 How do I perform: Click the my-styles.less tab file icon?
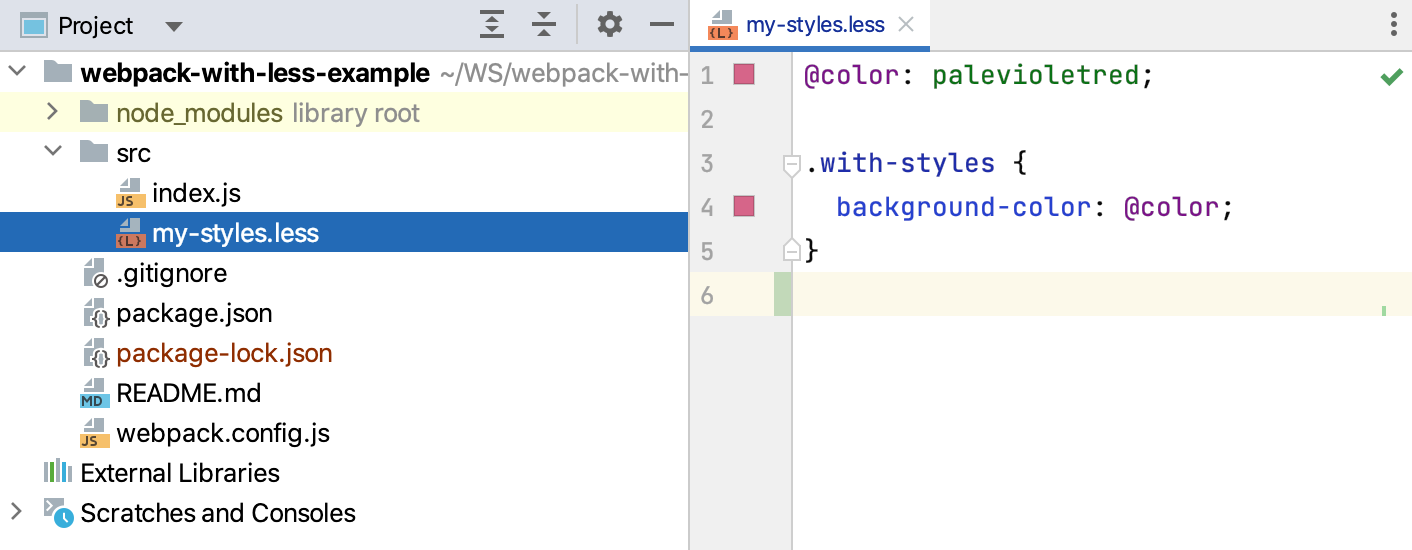(722, 25)
